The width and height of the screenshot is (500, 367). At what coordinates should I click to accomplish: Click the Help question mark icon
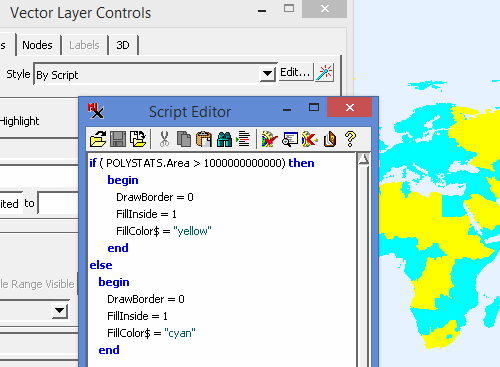click(x=350, y=139)
